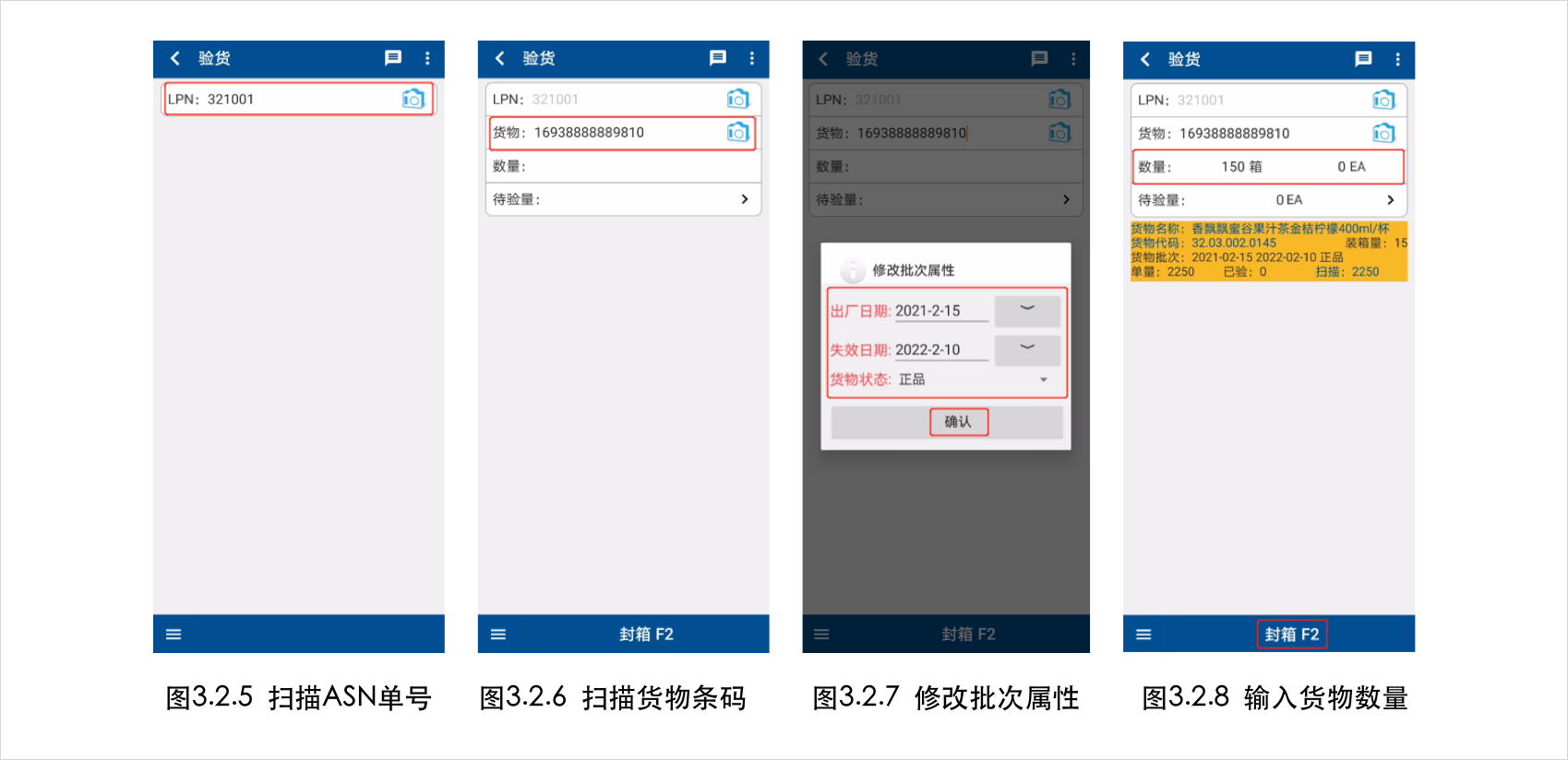Select the 货物代码 32.03.002.0145 text

[x=1203, y=243]
